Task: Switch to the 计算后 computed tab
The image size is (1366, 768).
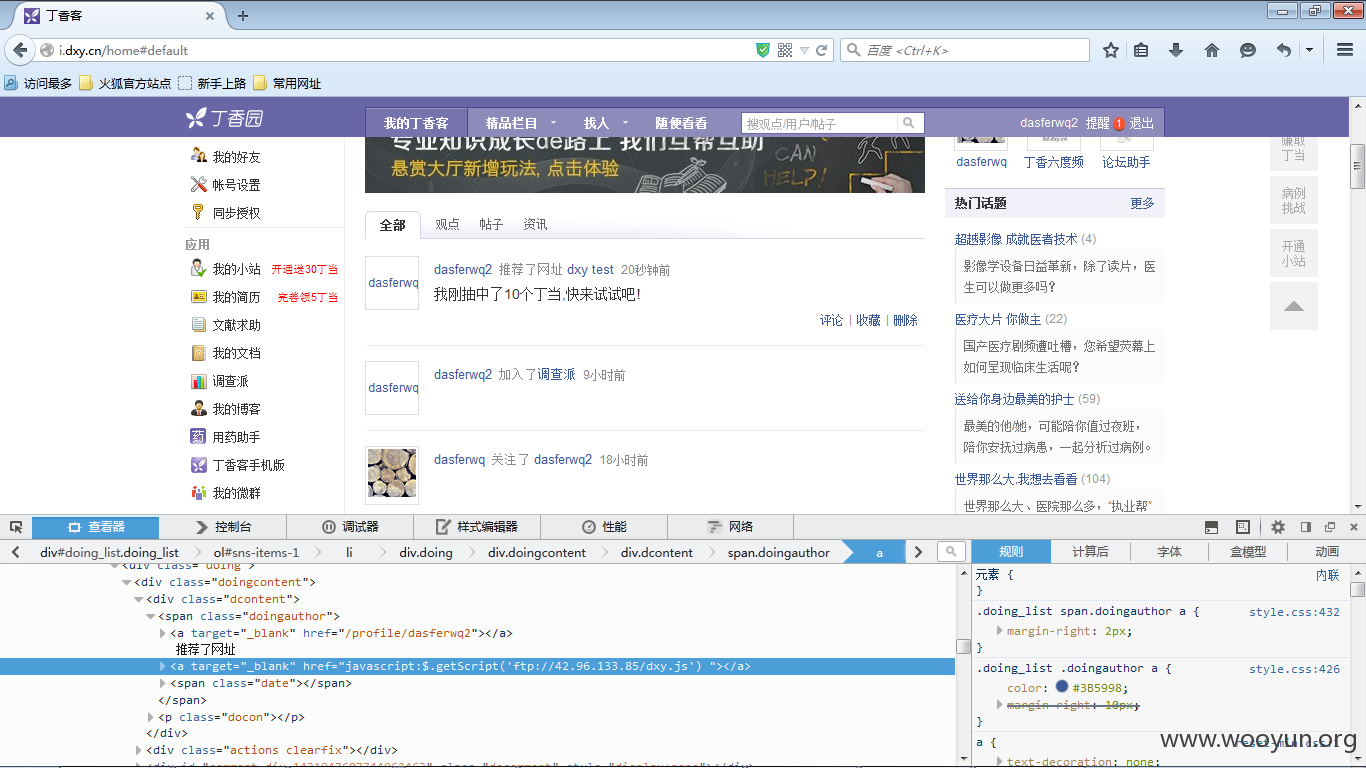Action: (x=1090, y=552)
